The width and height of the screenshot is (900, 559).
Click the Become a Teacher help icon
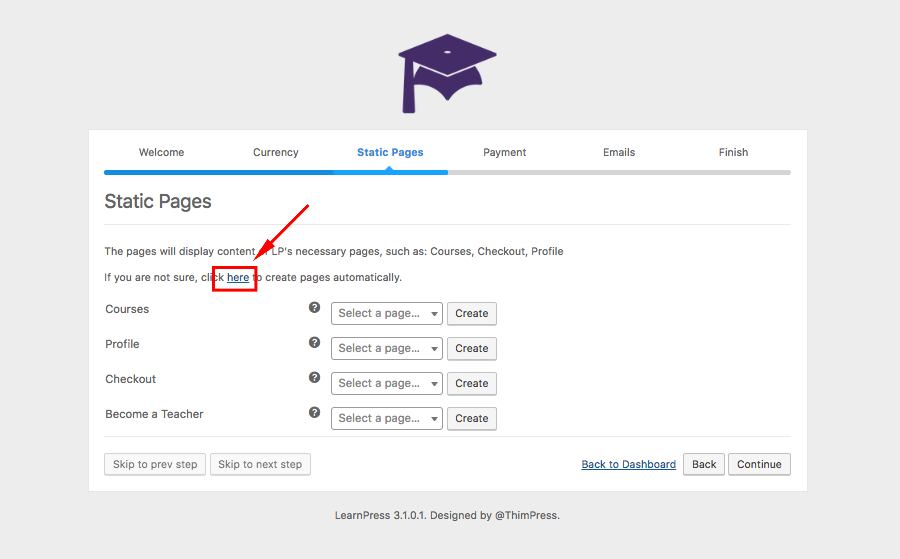(315, 413)
